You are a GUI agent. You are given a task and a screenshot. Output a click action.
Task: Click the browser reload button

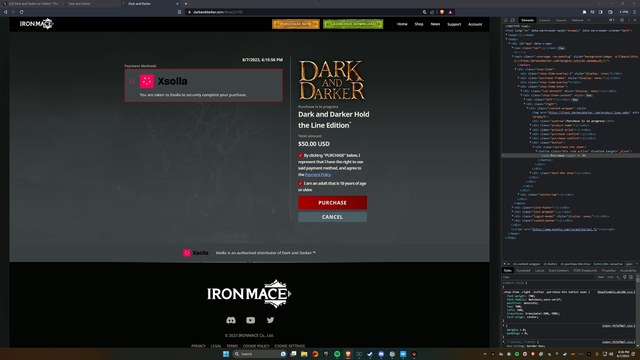click(x=21, y=12)
